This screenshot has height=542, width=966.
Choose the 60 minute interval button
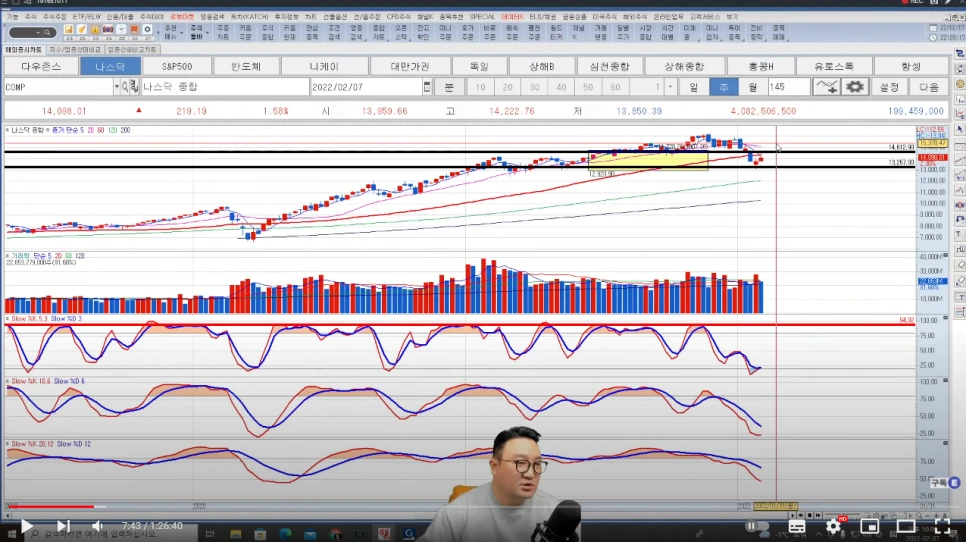coord(615,87)
